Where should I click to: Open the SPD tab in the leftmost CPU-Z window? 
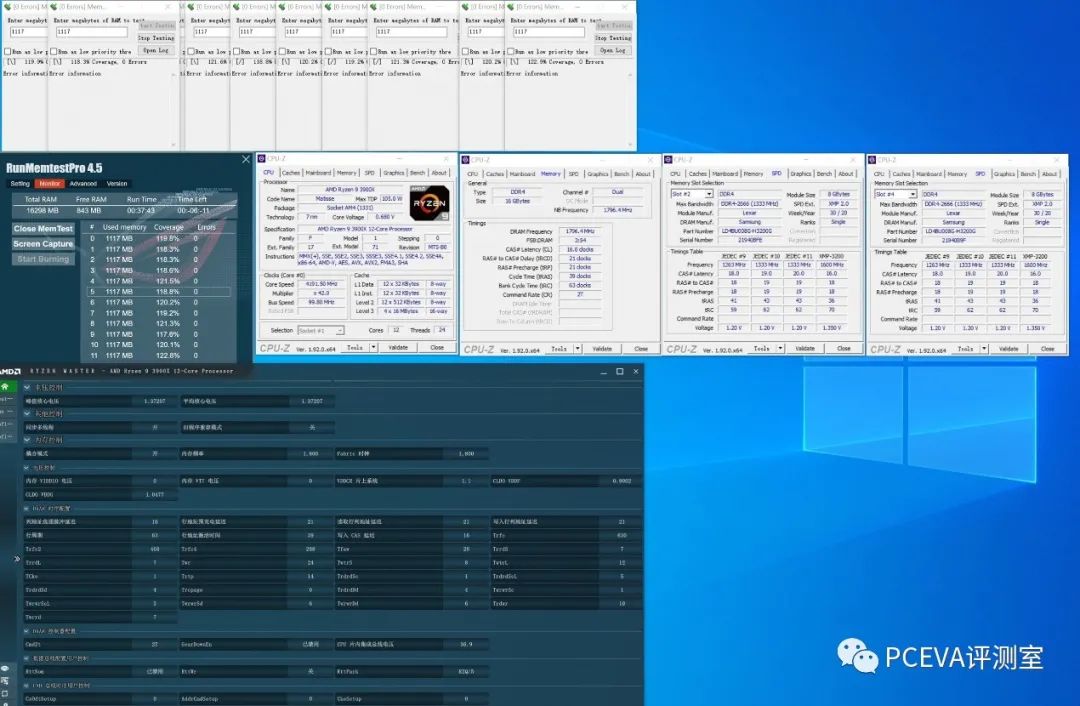click(368, 172)
